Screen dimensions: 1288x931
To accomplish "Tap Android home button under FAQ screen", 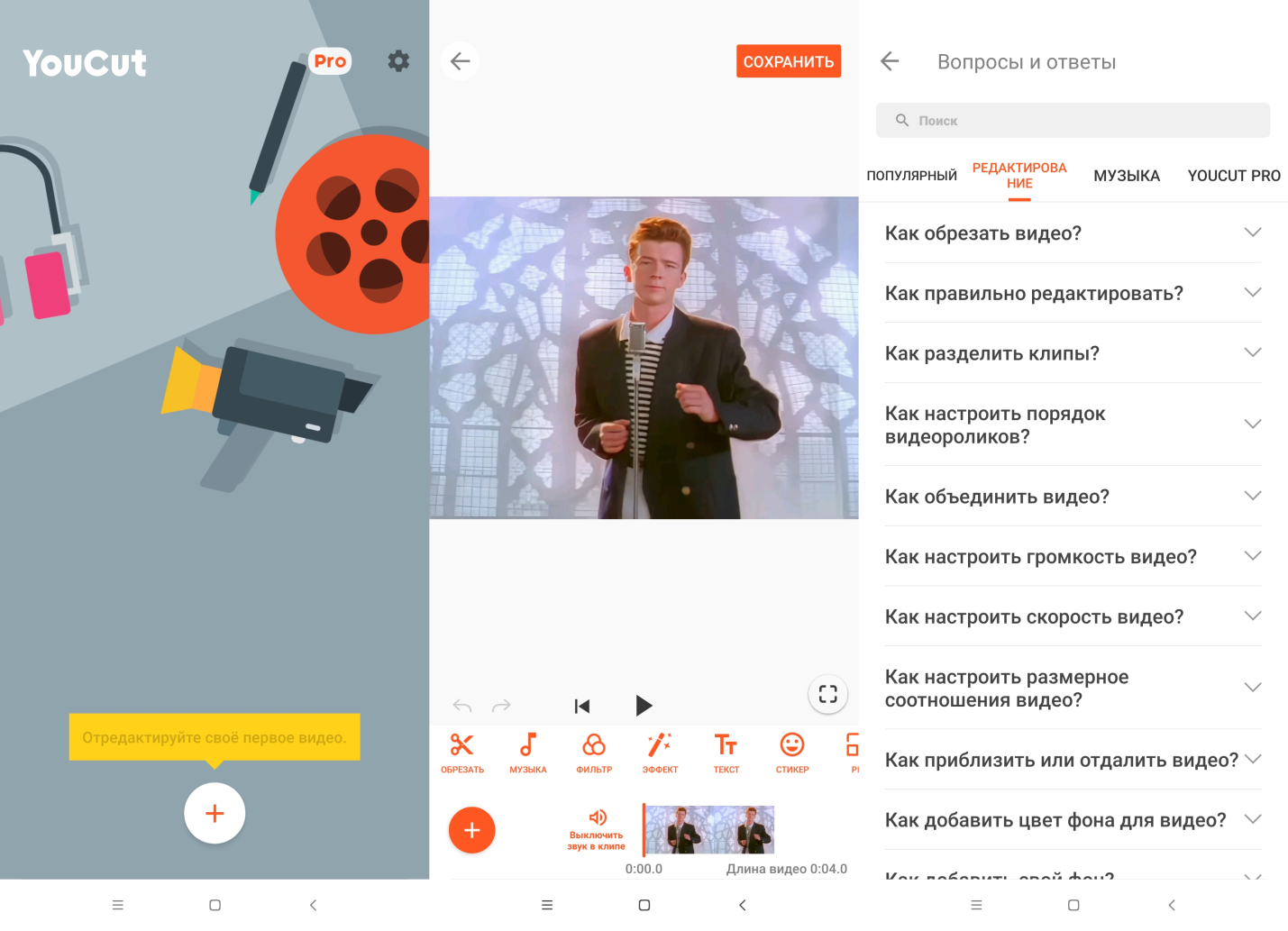I will 1073,905.
